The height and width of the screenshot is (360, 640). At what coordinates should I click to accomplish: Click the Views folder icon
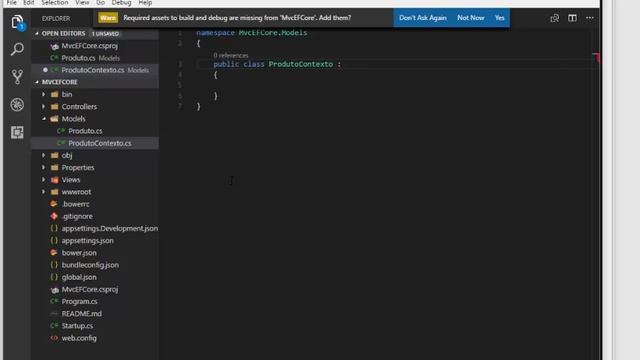(54, 180)
